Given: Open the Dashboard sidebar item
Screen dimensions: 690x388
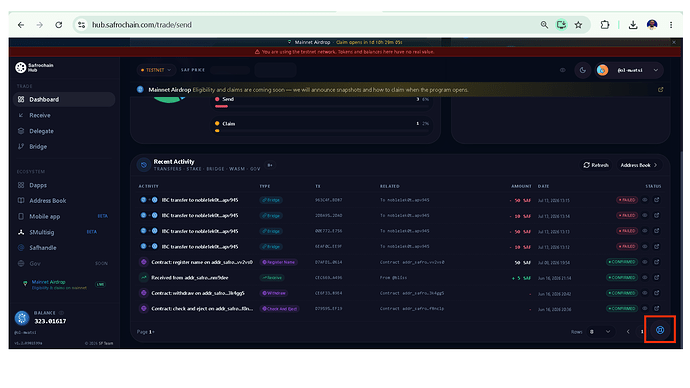Looking at the screenshot, I should pyautogui.click(x=64, y=99).
